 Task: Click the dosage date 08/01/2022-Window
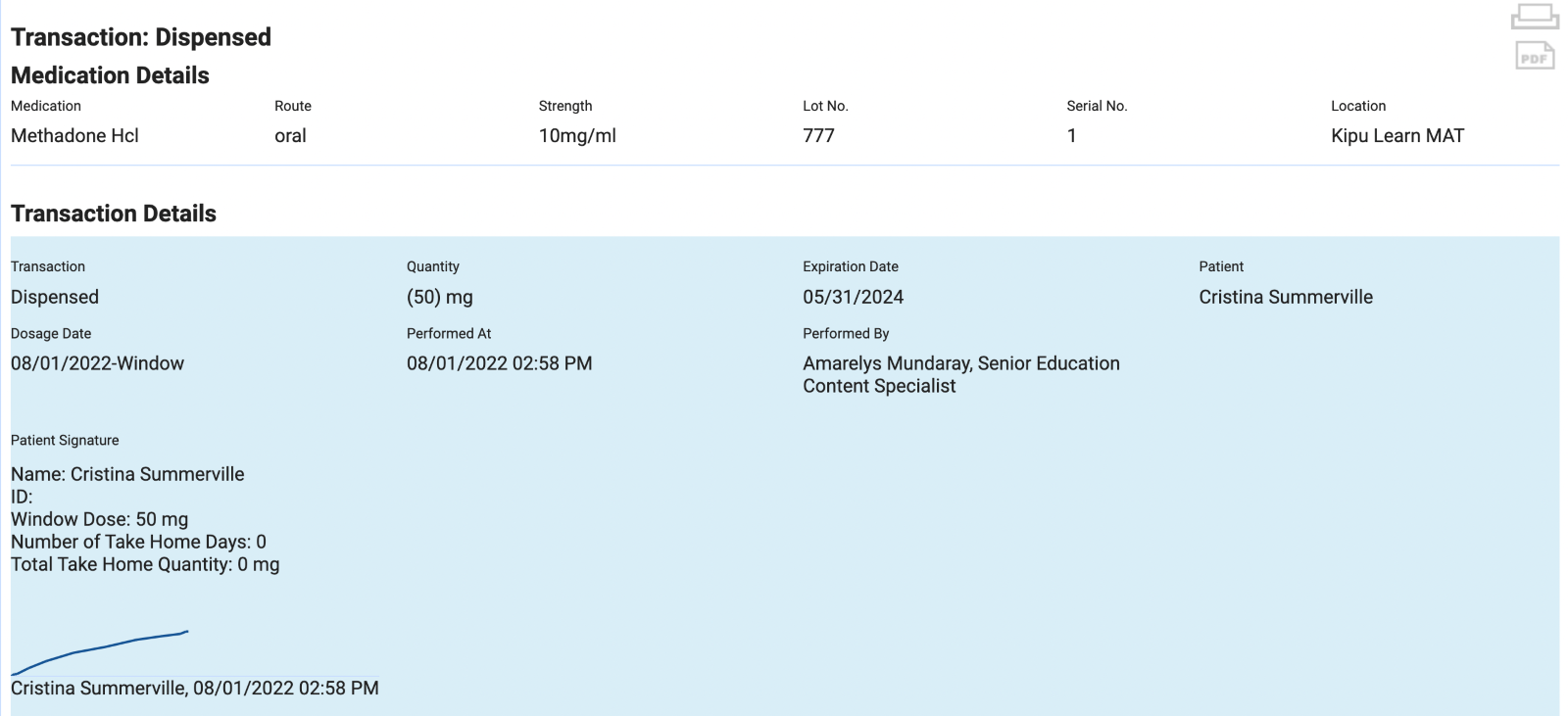(x=97, y=363)
